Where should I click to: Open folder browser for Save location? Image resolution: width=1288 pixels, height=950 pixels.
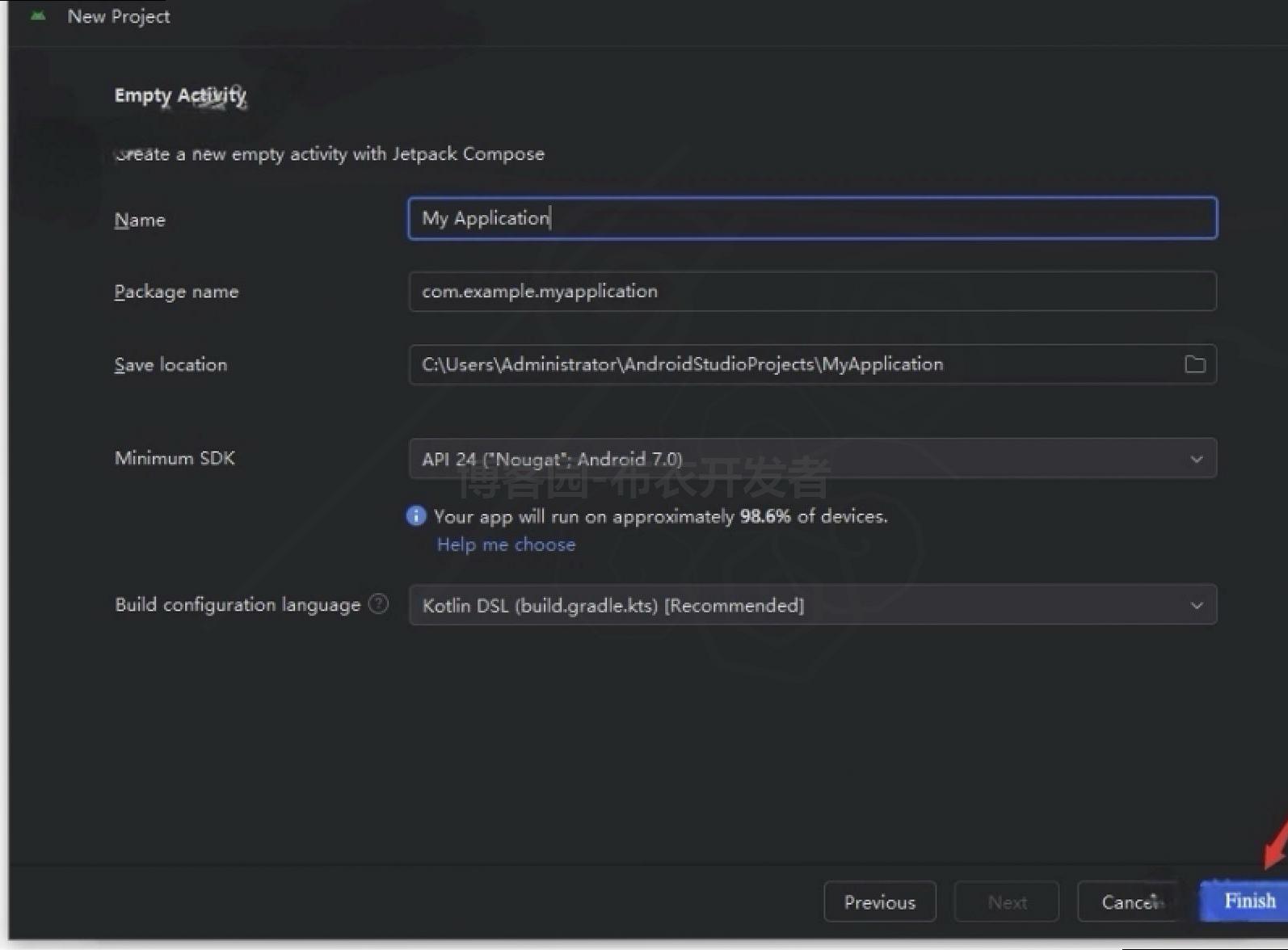click(1194, 364)
